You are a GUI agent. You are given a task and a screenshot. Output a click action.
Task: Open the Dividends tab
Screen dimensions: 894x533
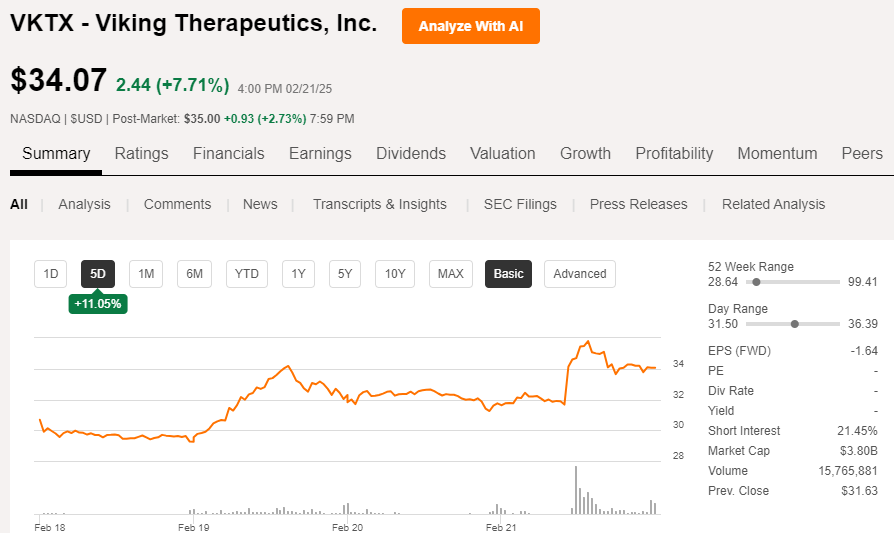[412, 153]
